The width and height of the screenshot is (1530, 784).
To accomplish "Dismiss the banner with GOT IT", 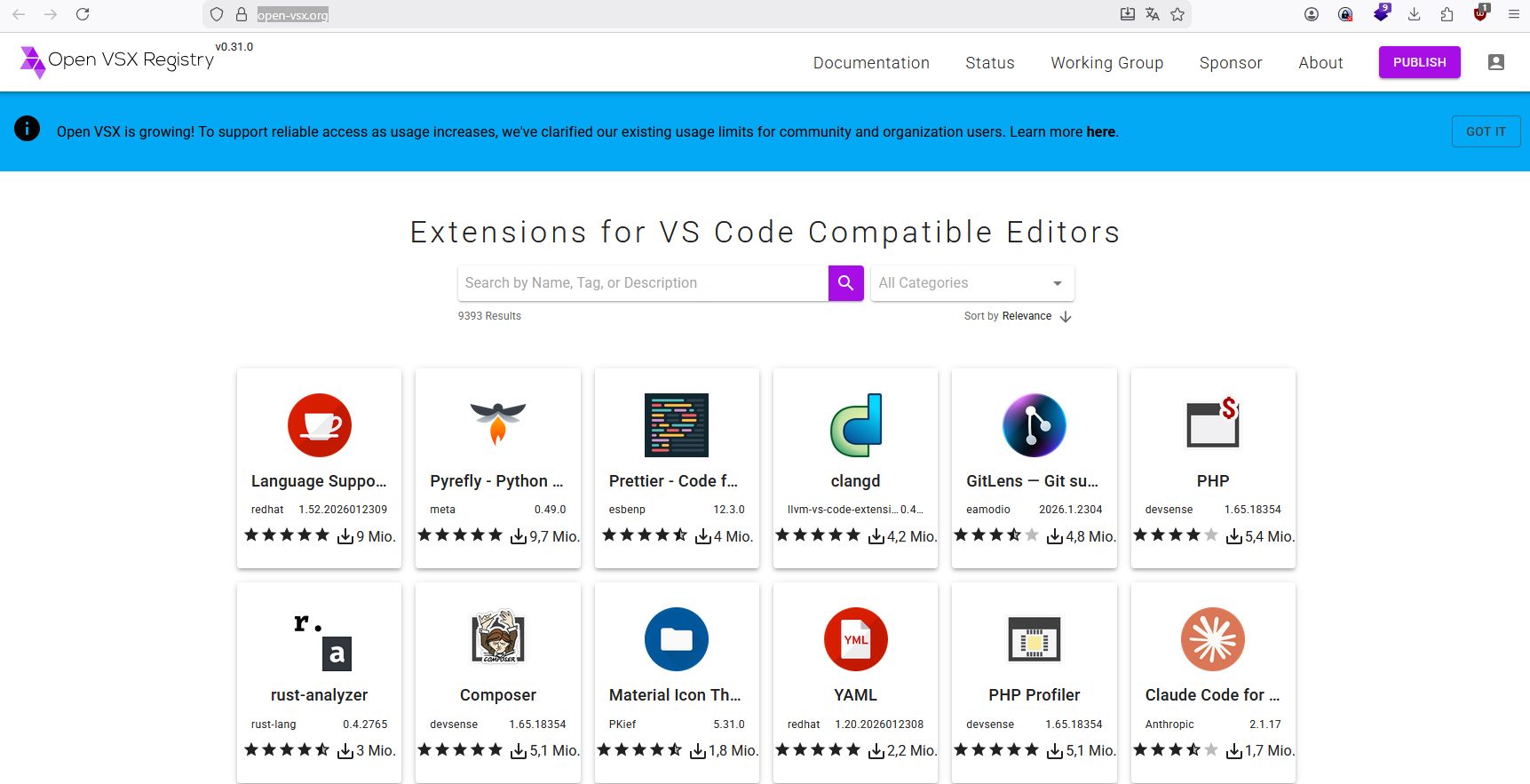I will pyautogui.click(x=1485, y=131).
